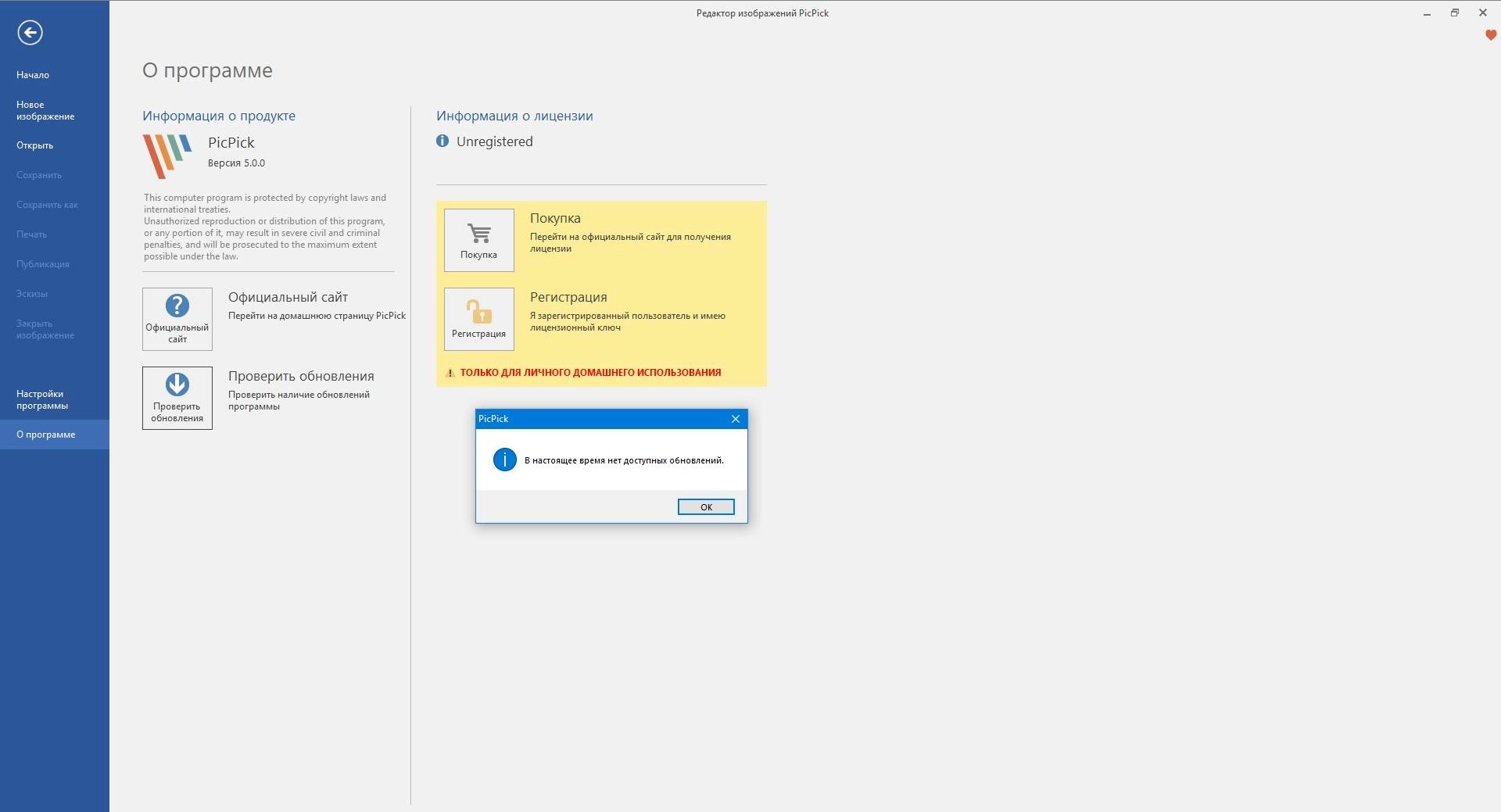The width and height of the screenshot is (1501, 812).
Task: Click the Unregistered license status text
Action: (x=495, y=141)
